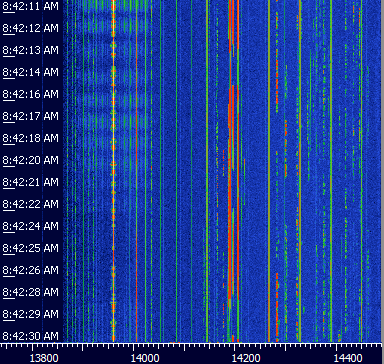Click the 8:42:14 AM timestamp label
Image resolution: width=384 pixels, height=364 pixels.
(x=31, y=72)
